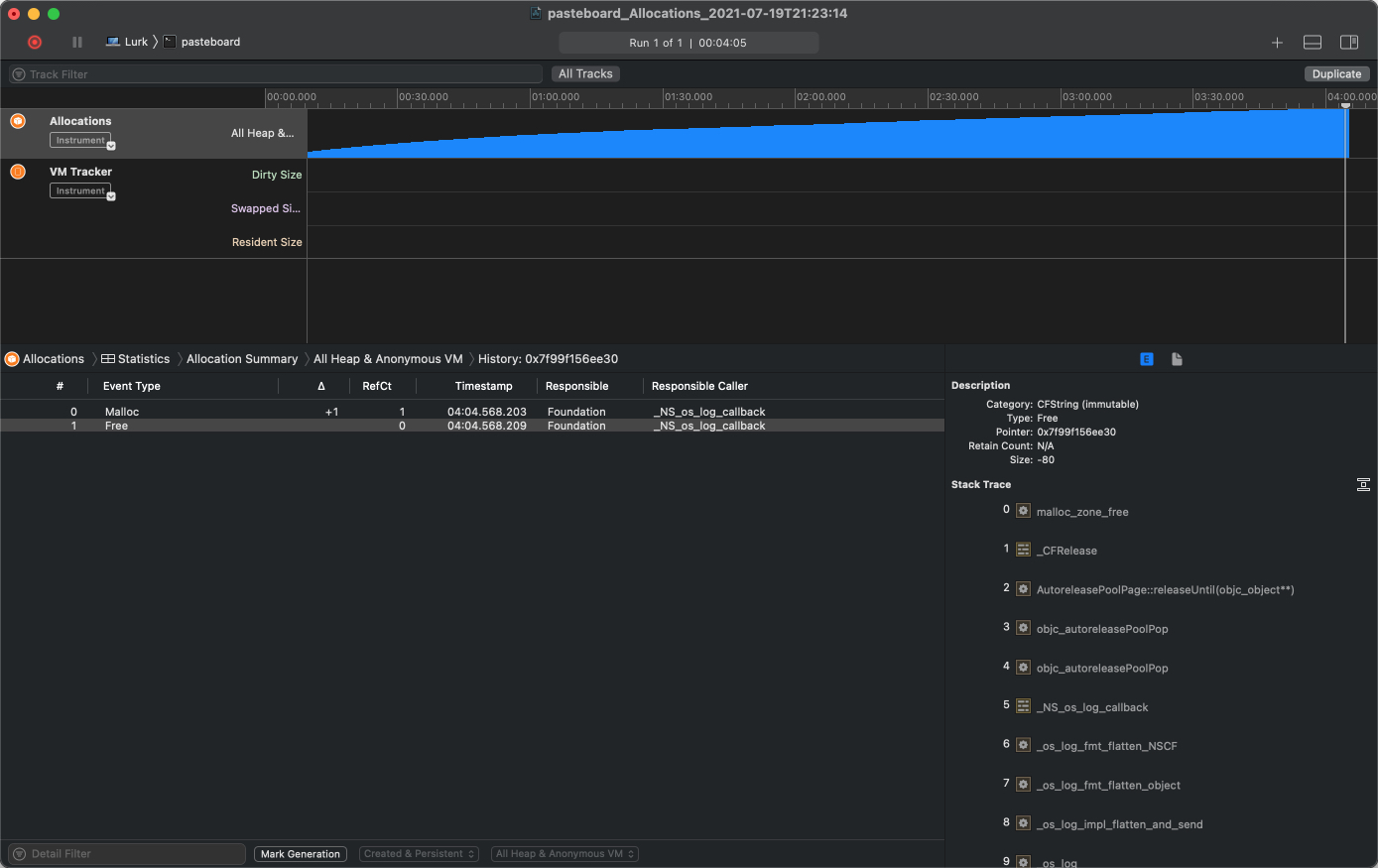
Task: Open Allocation Summary breadcrumb item
Action: (x=242, y=359)
